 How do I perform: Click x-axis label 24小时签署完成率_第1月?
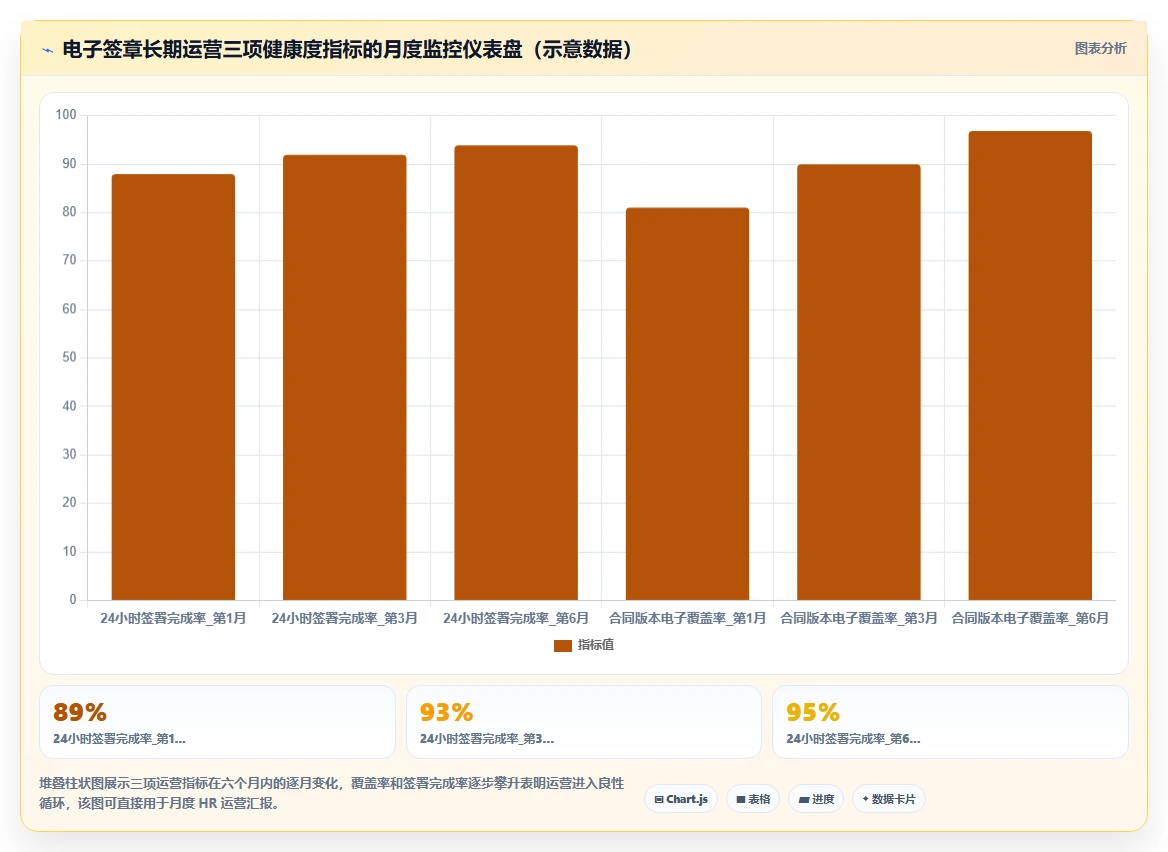[x=174, y=618]
